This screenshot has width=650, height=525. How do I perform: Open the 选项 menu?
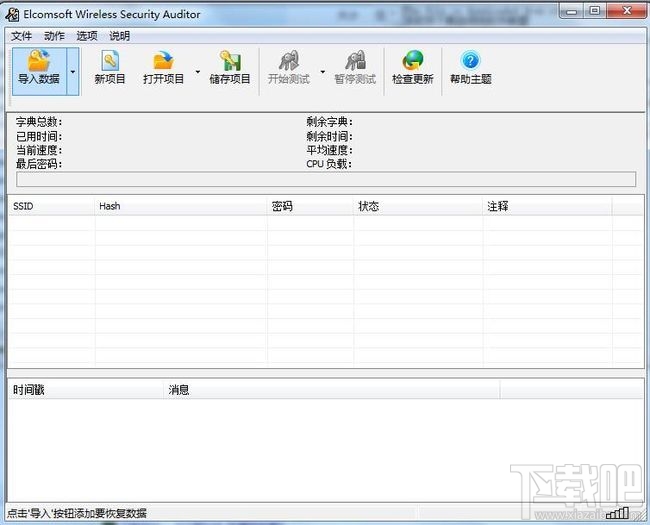pos(87,36)
